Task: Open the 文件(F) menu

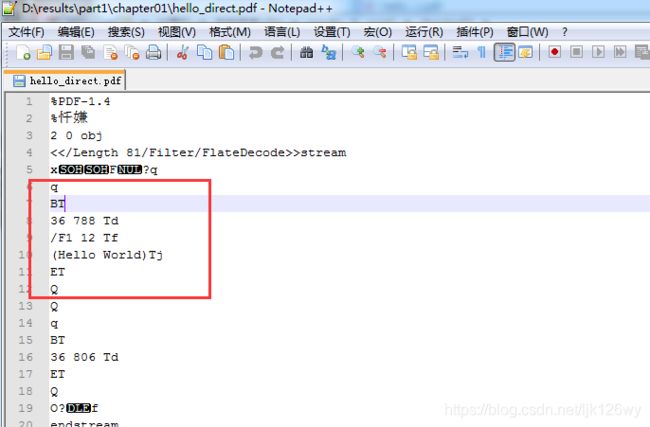Action: (x=26, y=32)
